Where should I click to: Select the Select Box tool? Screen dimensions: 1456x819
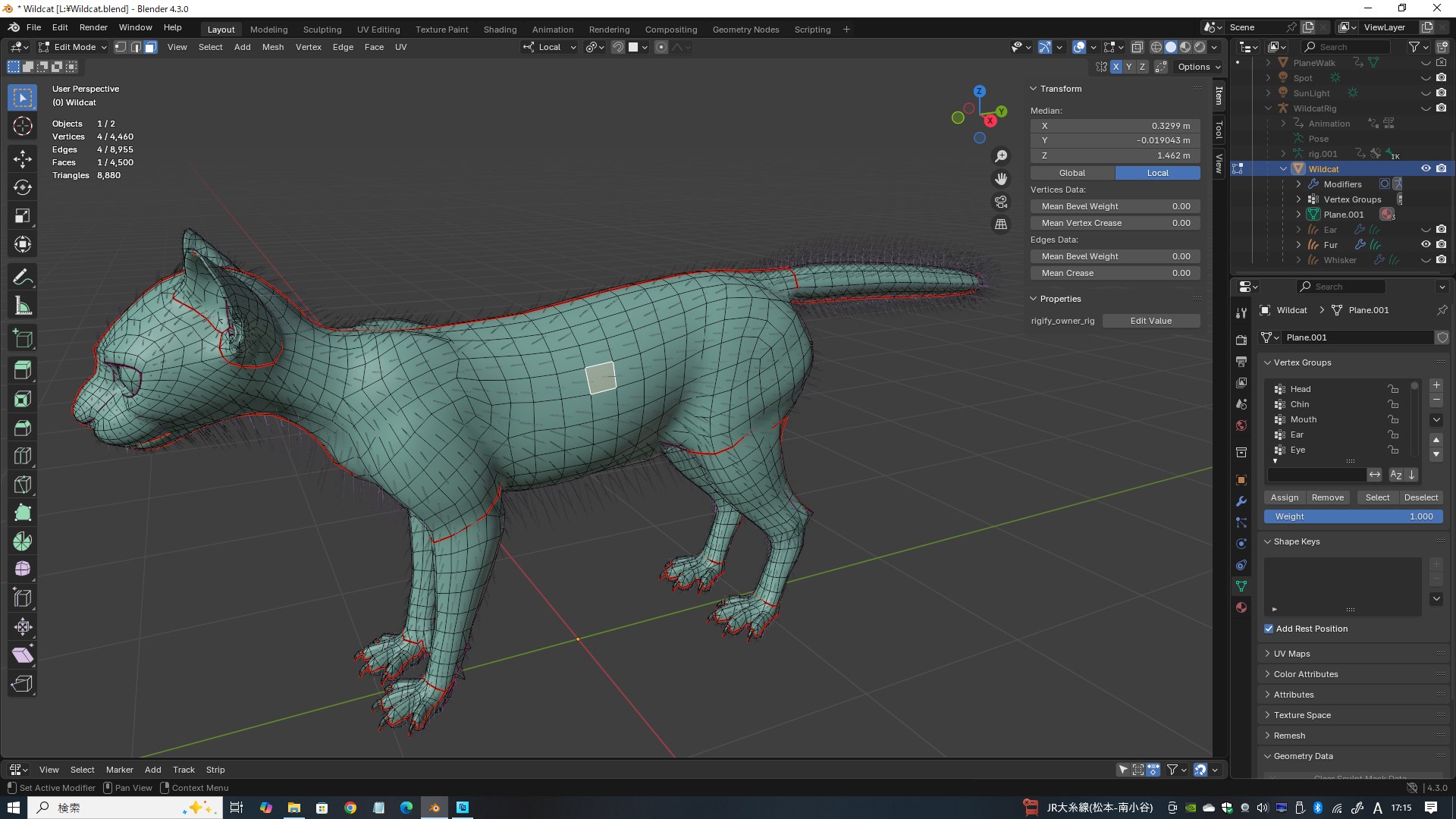point(23,98)
